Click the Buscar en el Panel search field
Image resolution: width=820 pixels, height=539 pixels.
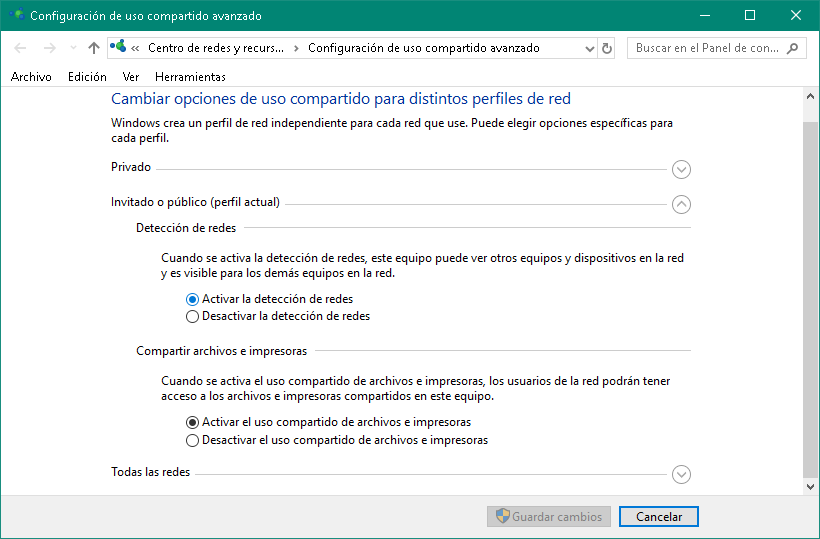point(706,48)
